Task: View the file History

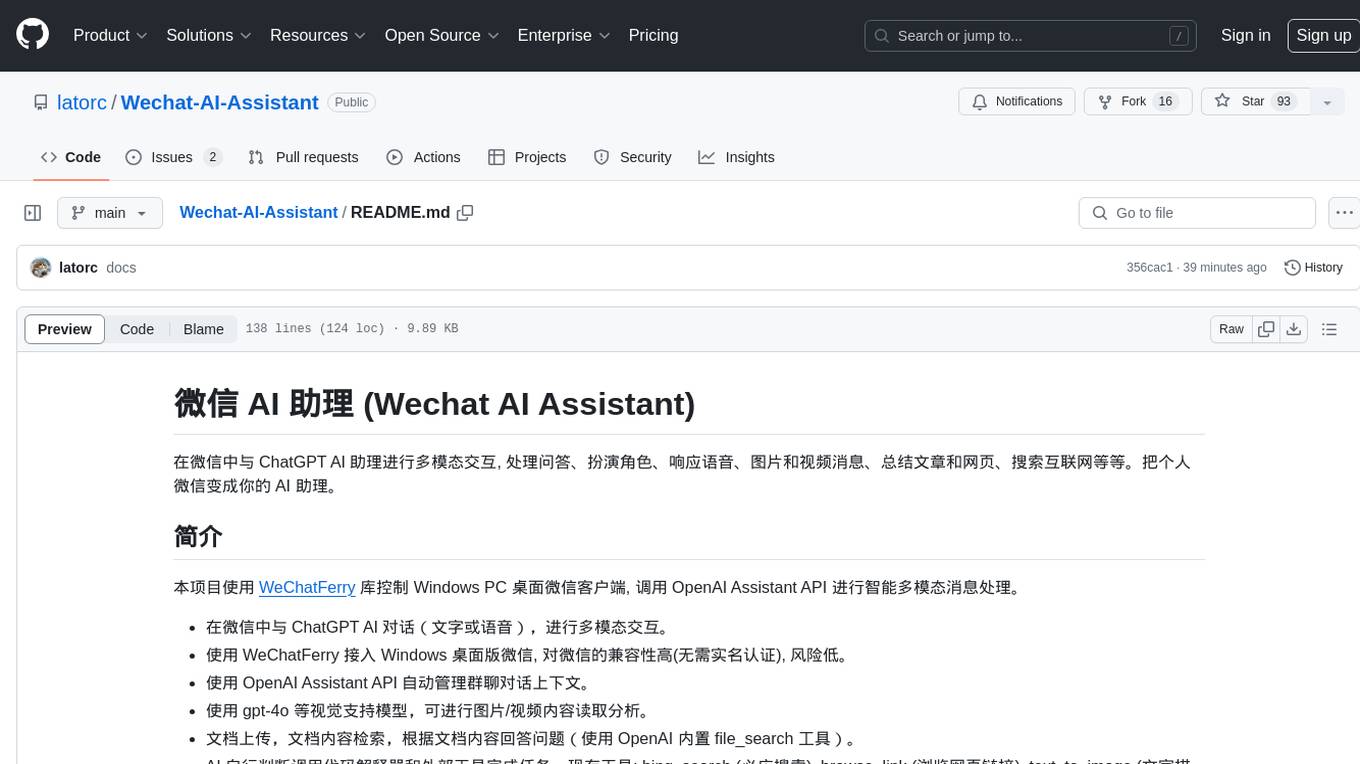Action: [x=1313, y=268]
